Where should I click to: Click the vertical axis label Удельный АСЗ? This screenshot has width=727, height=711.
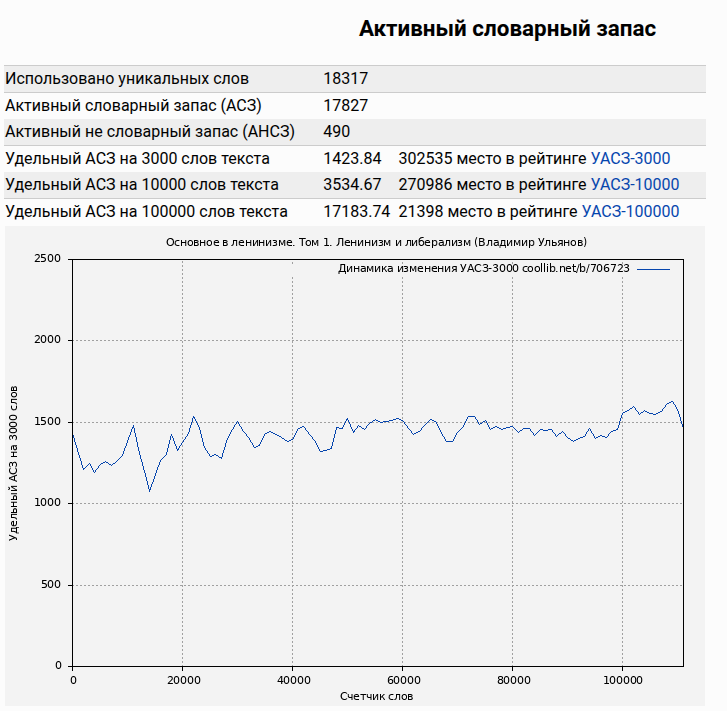tap(14, 462)
